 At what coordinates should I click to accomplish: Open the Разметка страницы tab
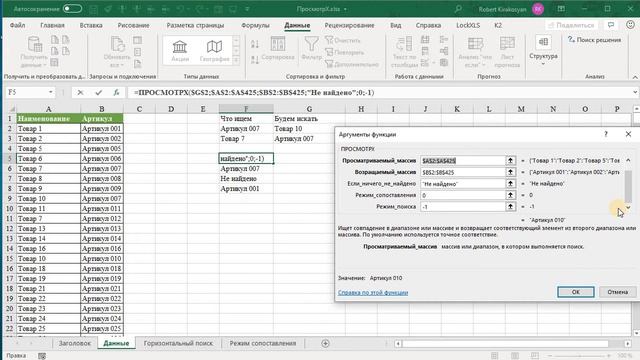coord(195,25)
